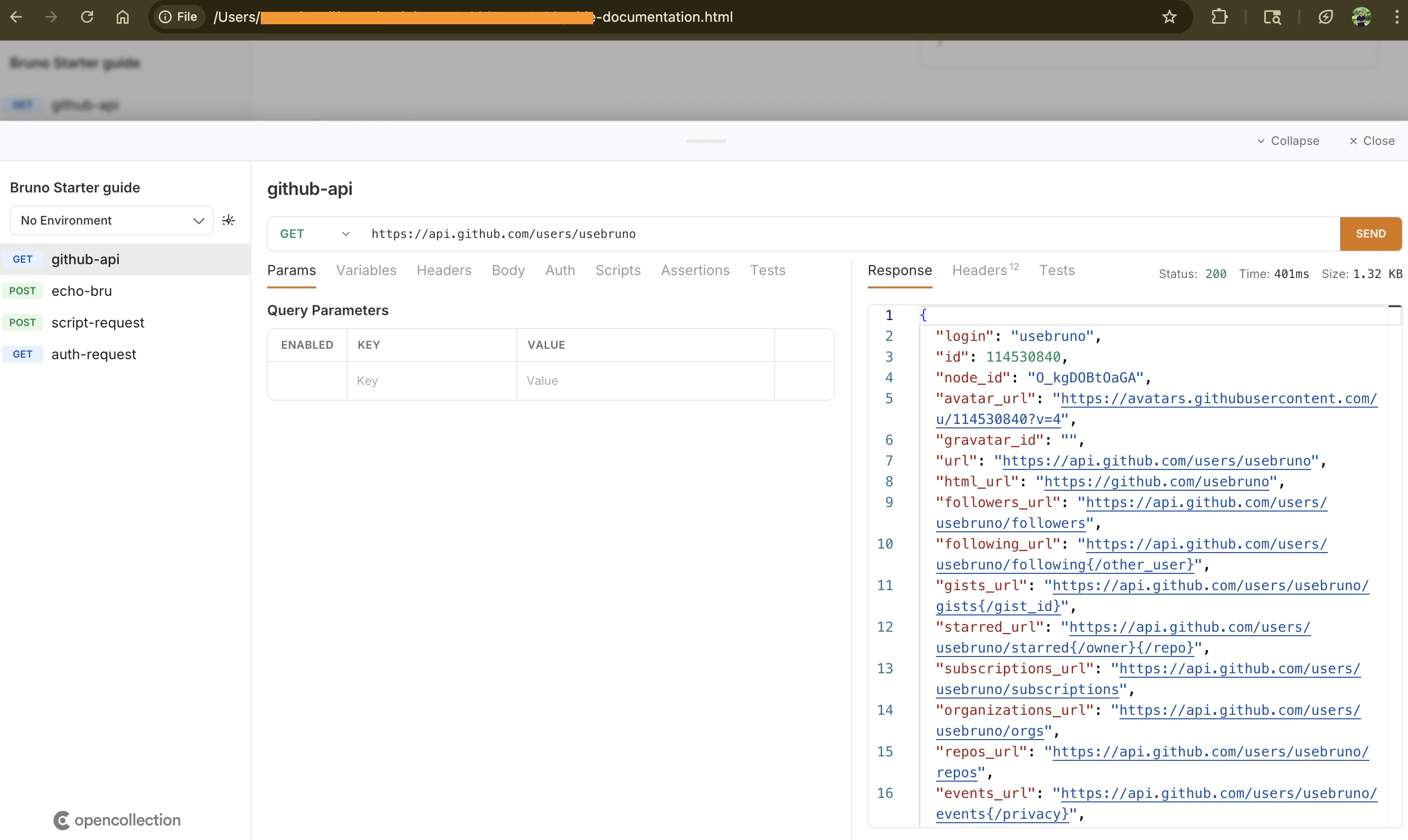Open the browser extensions puzzle icon

[1220, 17]
